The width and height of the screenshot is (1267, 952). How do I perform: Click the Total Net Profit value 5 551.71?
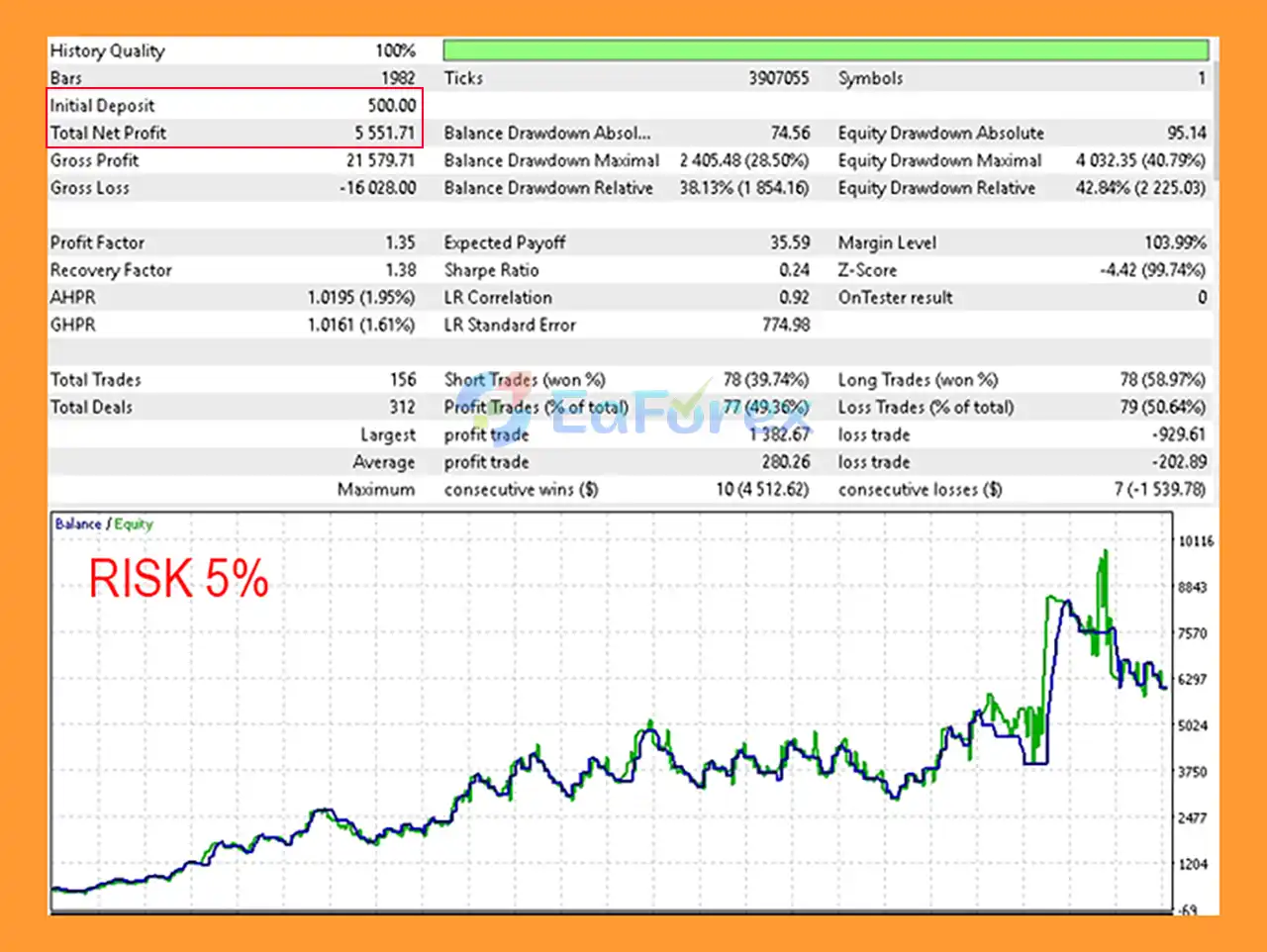point(385,133)
